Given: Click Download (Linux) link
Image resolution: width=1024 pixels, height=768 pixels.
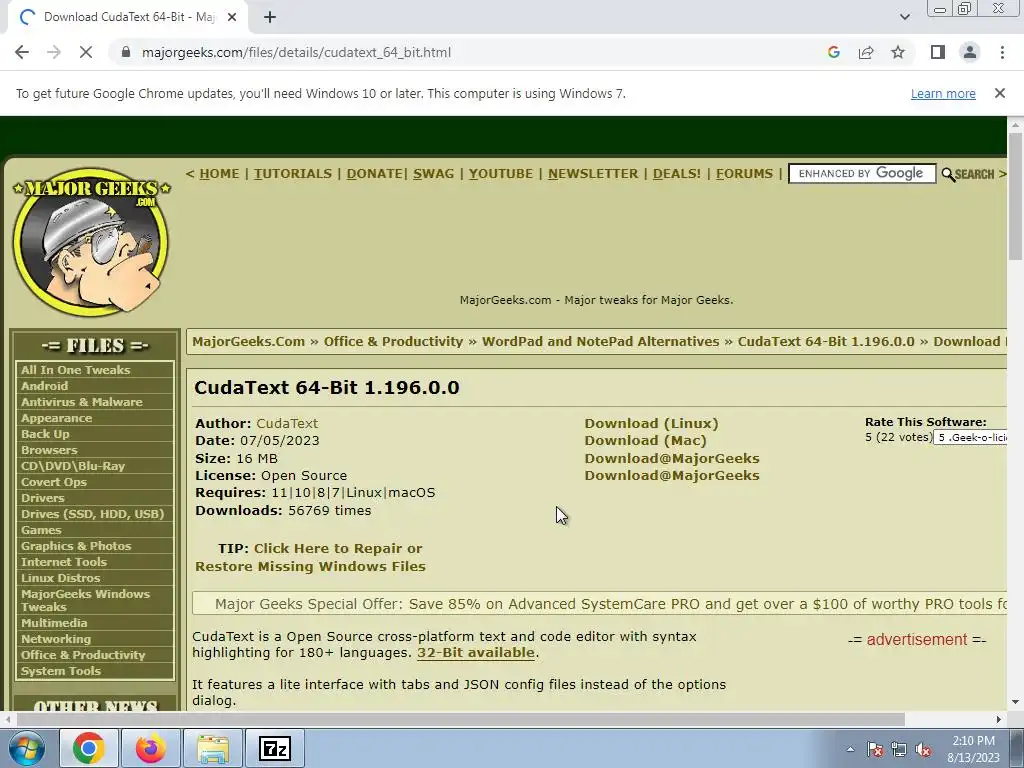Looking at the screenshot, I should tap(651, 423).
